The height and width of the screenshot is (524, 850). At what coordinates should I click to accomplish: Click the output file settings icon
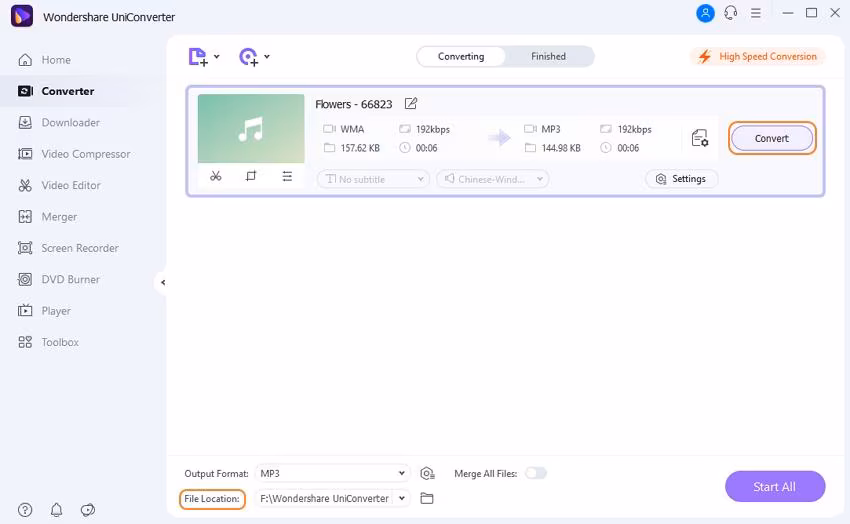pyautogui.click(x=700, y=138)
